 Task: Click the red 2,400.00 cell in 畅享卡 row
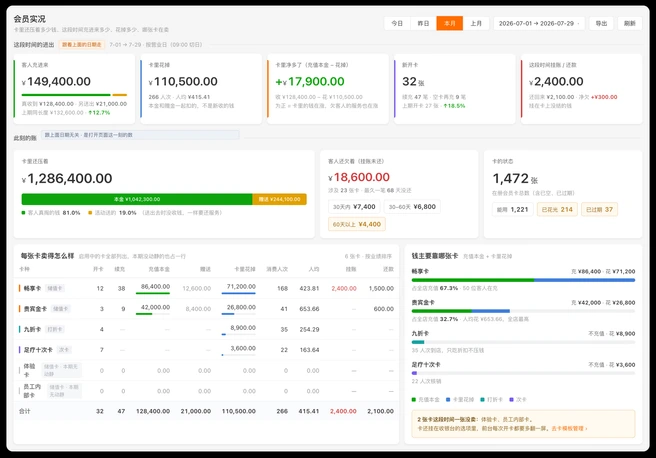(x=344, y=288)
